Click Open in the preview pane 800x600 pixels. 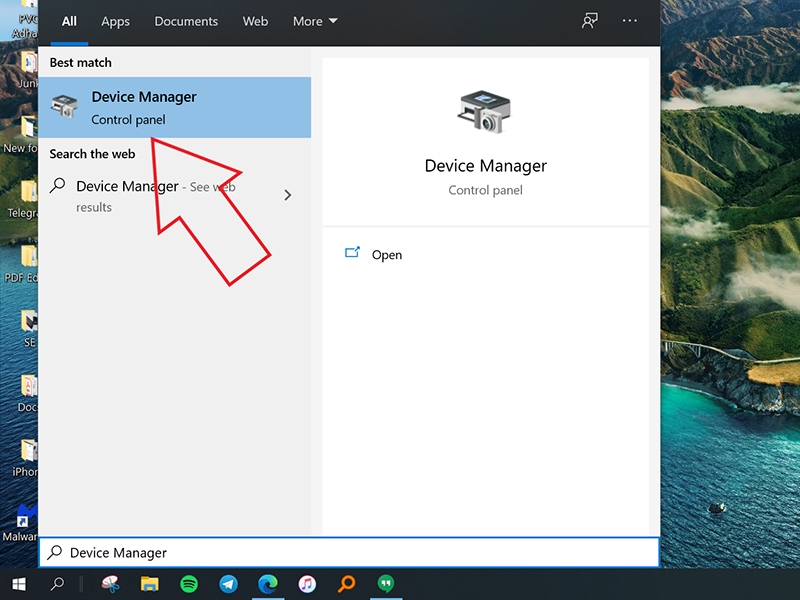[387, 255]
